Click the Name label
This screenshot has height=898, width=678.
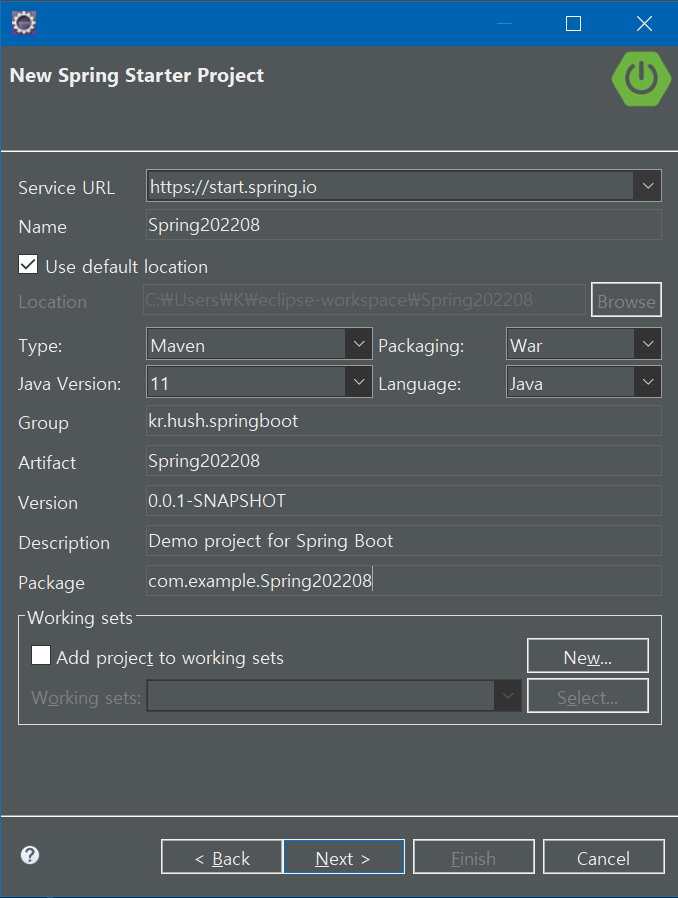(42, 227)
